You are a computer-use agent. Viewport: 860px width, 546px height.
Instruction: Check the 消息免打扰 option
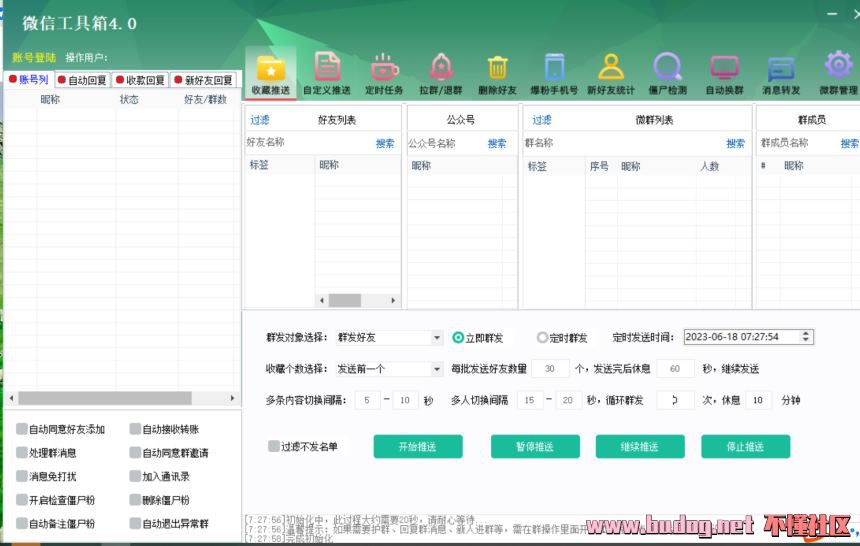pos(22,477)
